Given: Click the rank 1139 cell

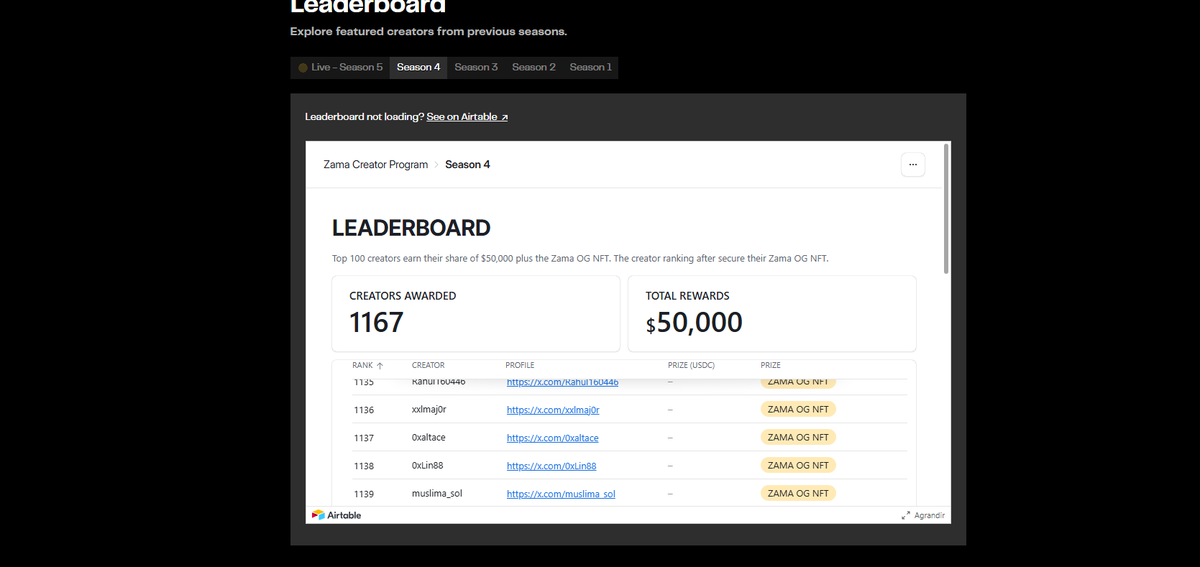Looking at the screenshot, I should coord(363,494).
